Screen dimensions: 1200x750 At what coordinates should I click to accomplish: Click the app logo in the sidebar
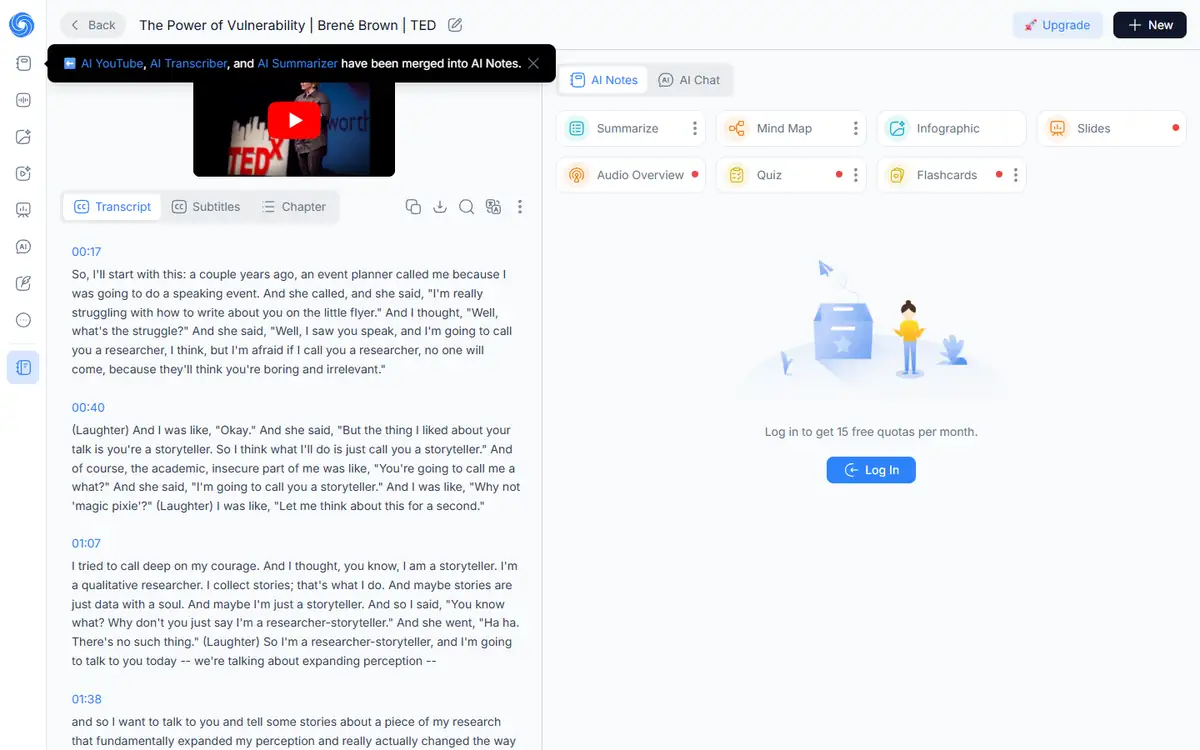click(22, 25)
